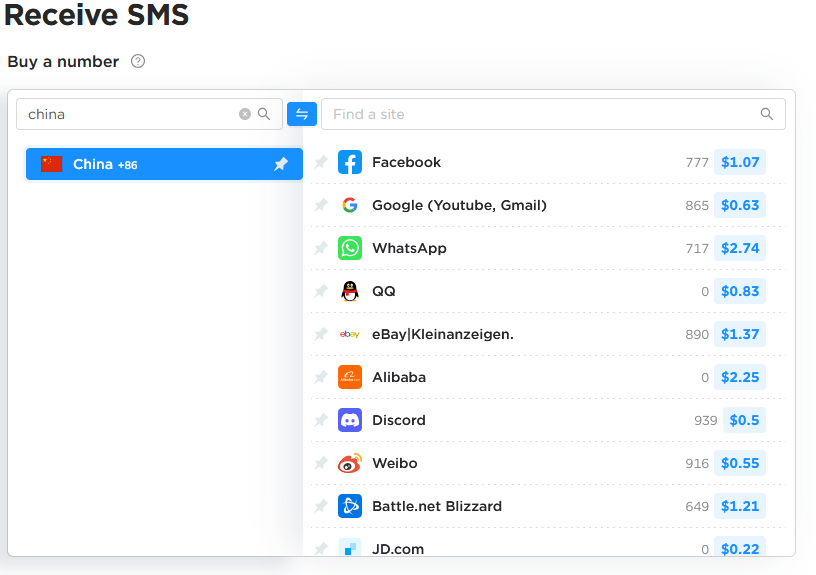Viewport: 816px width, 575px height.
Task: Click the Weibo service name
Action: (x=395, y=463)
